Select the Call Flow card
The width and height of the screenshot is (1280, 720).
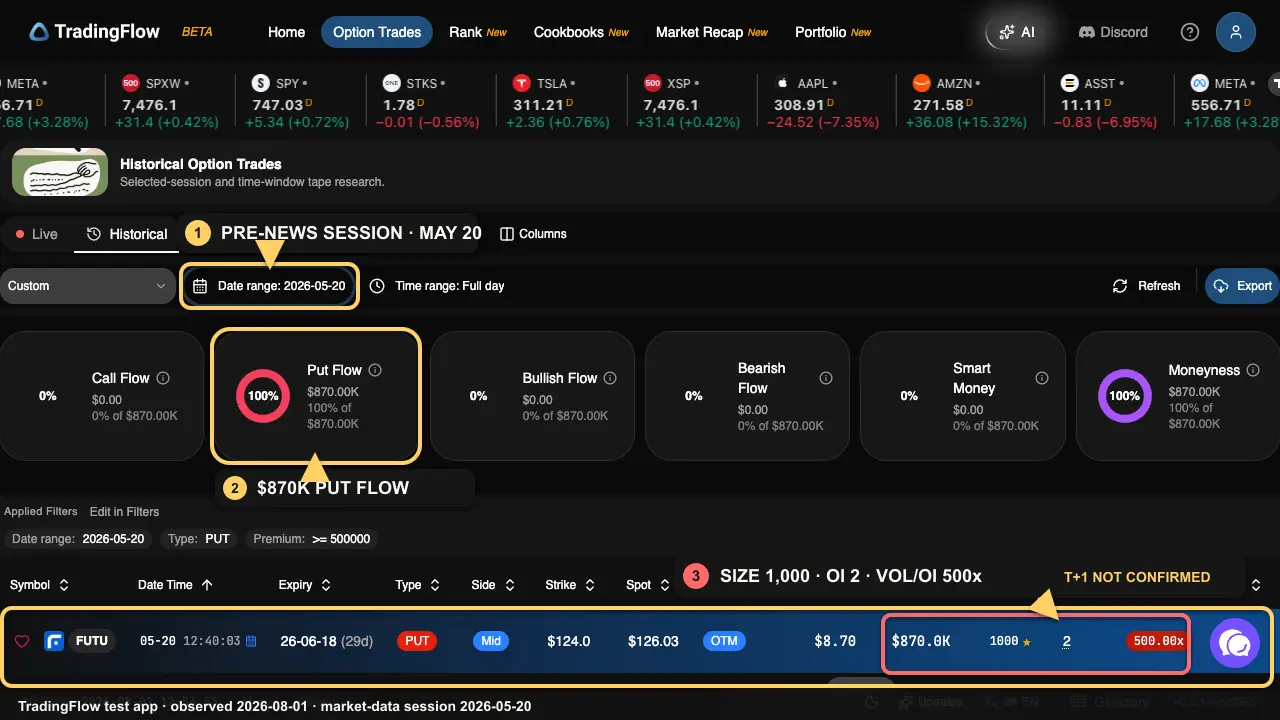[103, 396]
